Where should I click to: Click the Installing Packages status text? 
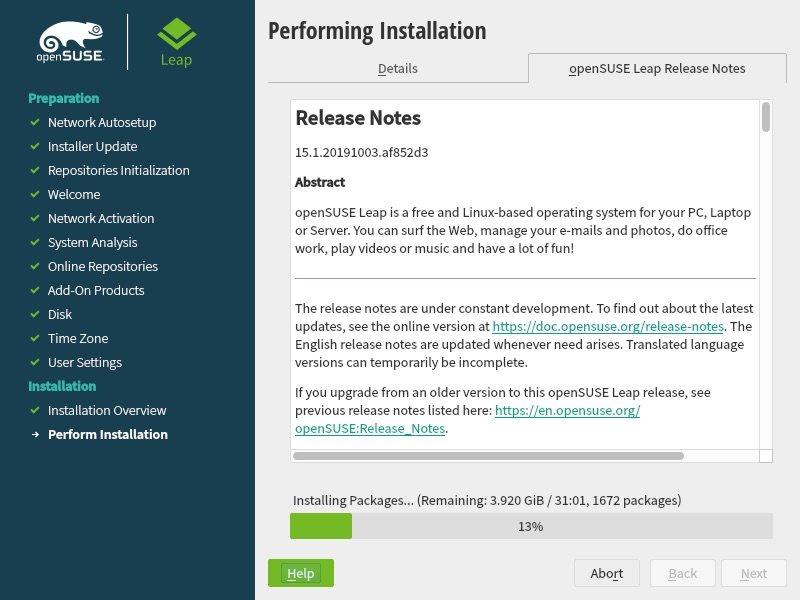point(487,501)
